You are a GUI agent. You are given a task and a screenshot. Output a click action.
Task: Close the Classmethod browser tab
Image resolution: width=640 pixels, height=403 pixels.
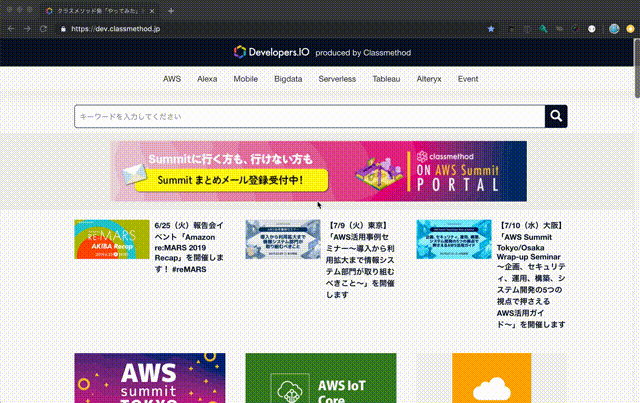click(152, 11)
